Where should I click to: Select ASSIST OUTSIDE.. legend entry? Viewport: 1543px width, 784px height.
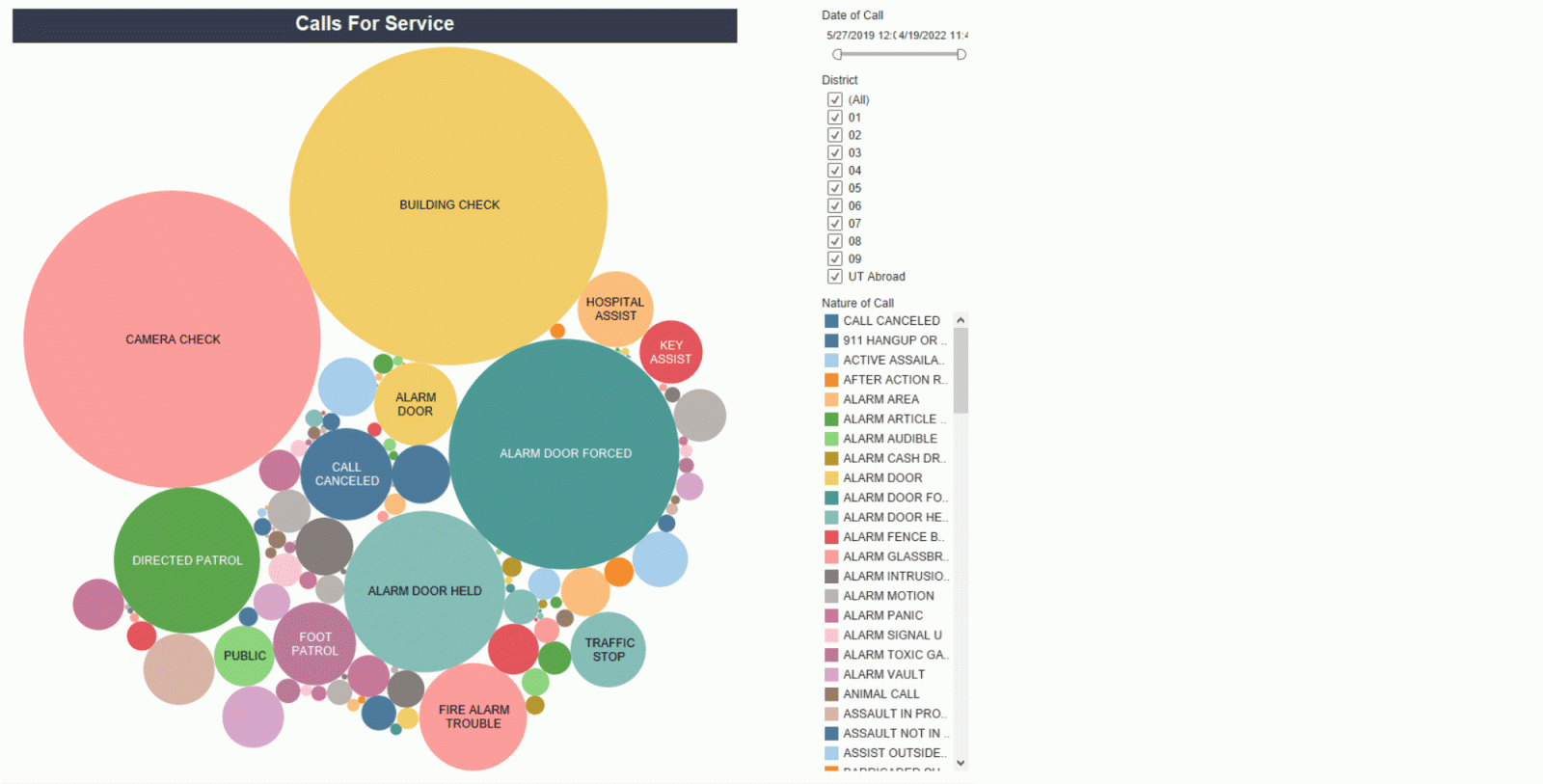pos(886,753)
